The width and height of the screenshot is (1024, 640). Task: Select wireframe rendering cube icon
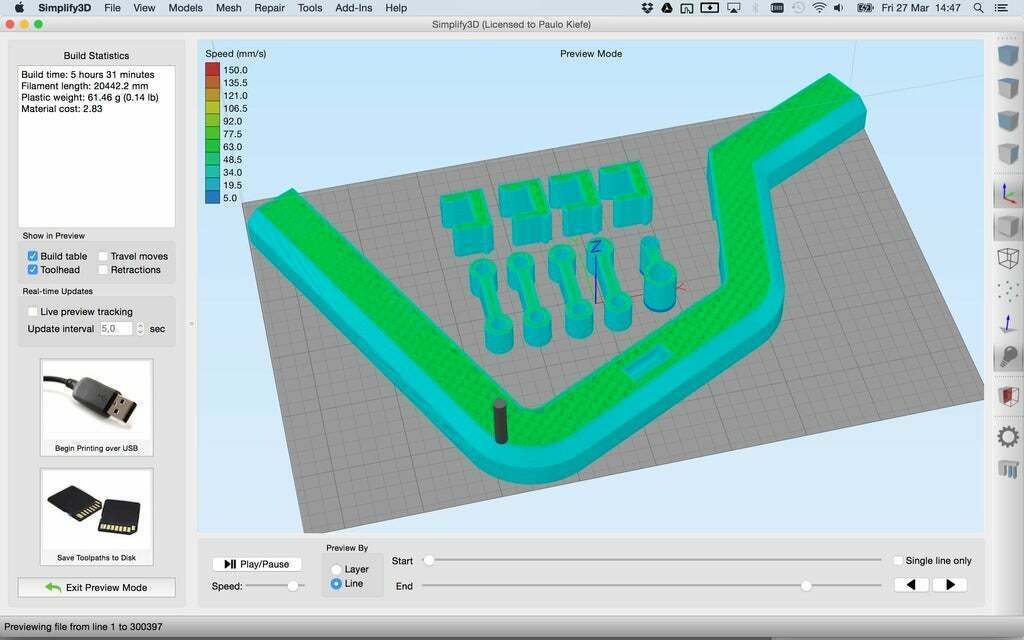coord(1008,258)
